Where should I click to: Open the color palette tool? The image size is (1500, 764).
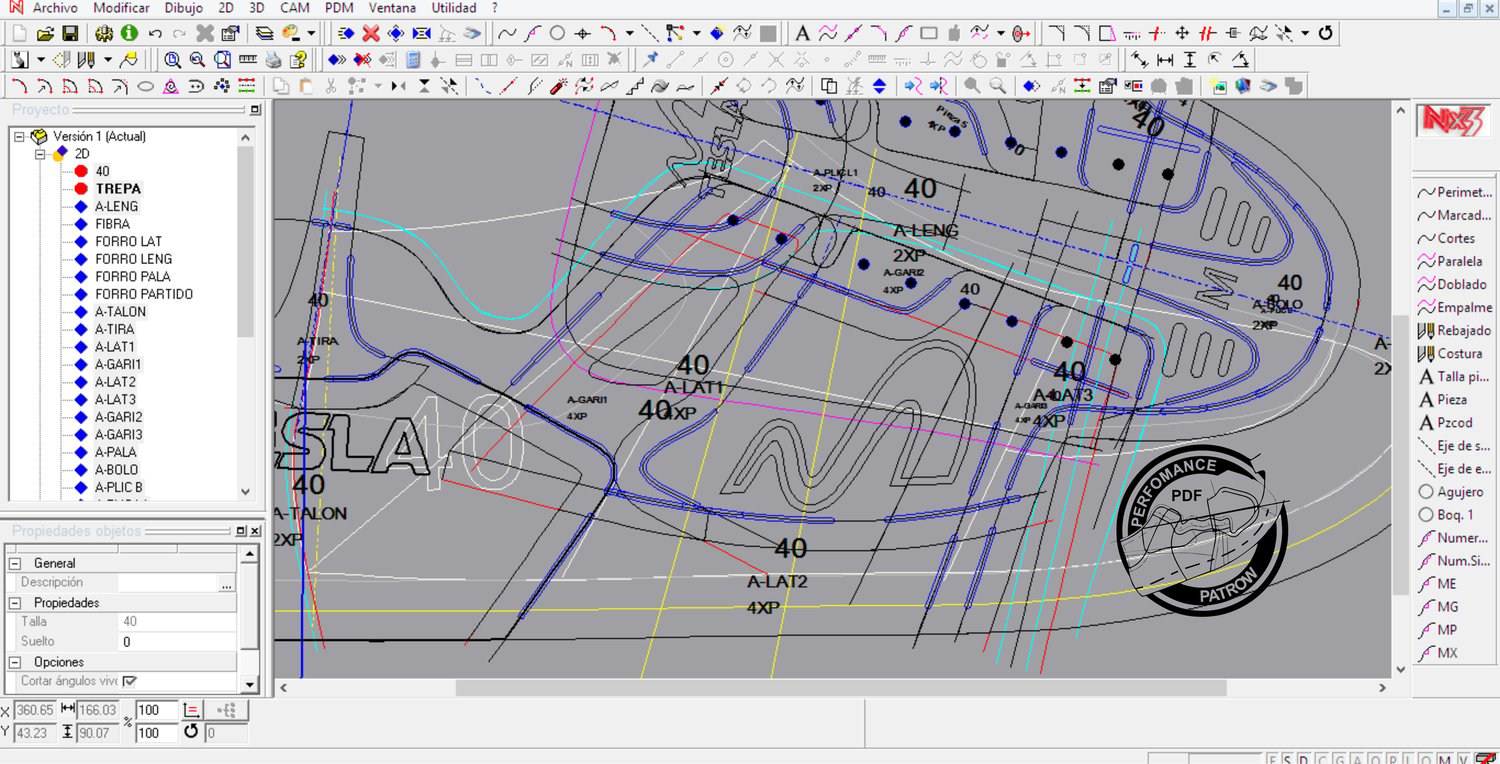coord(292,33)
